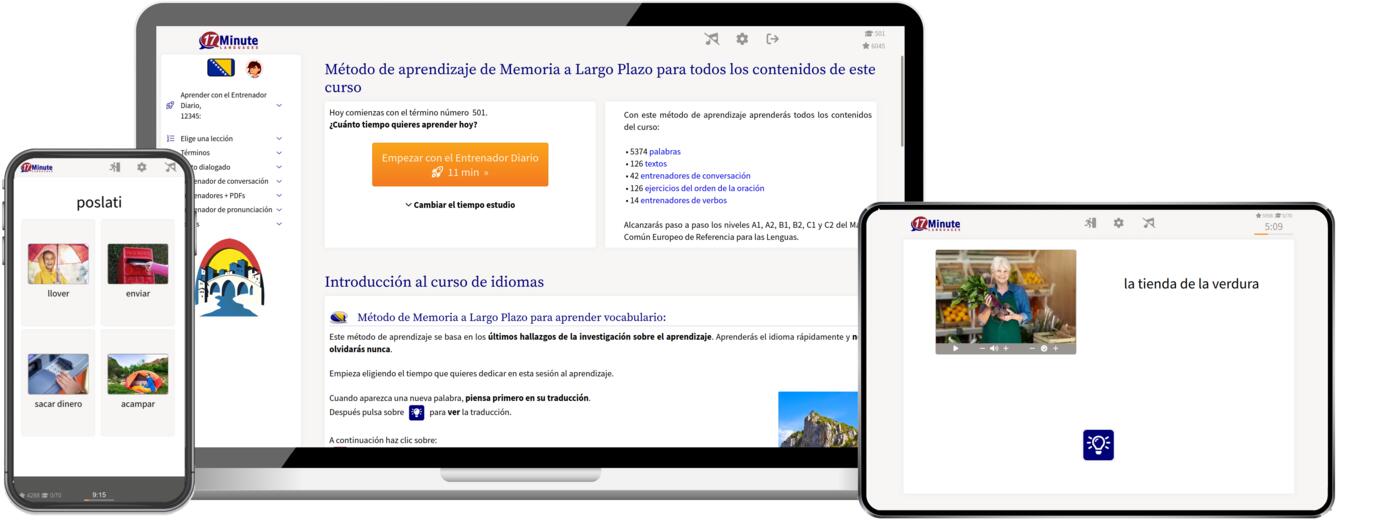Choose the acampar answer card on the phone
Image resolution: width=1400 pixels, height=532 pixels.
(138, 382)
